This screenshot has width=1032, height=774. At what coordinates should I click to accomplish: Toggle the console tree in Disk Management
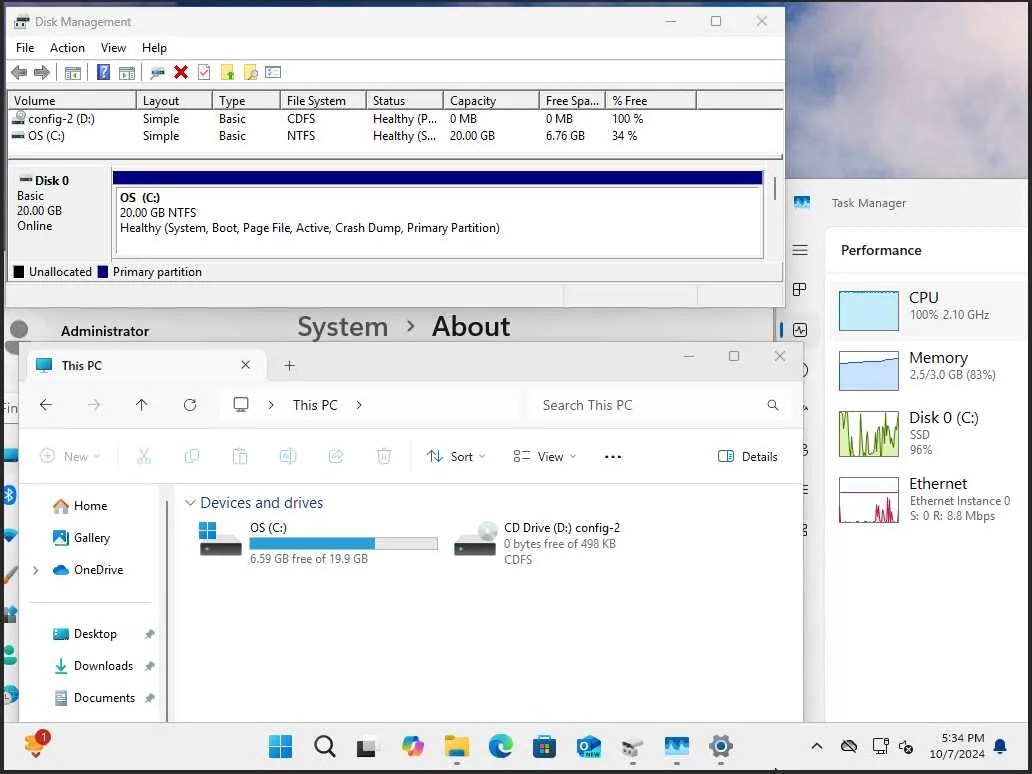click(72, 71)
